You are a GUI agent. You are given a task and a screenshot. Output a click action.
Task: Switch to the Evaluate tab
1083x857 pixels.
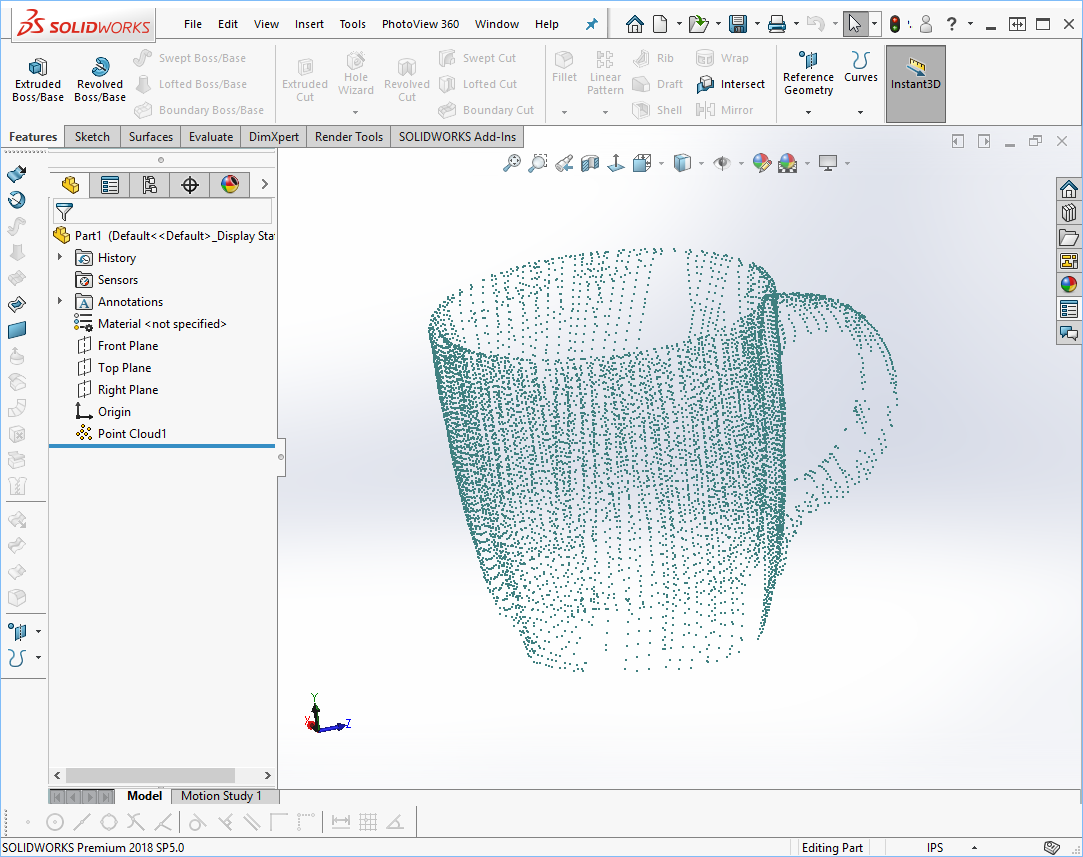[210, 137]
